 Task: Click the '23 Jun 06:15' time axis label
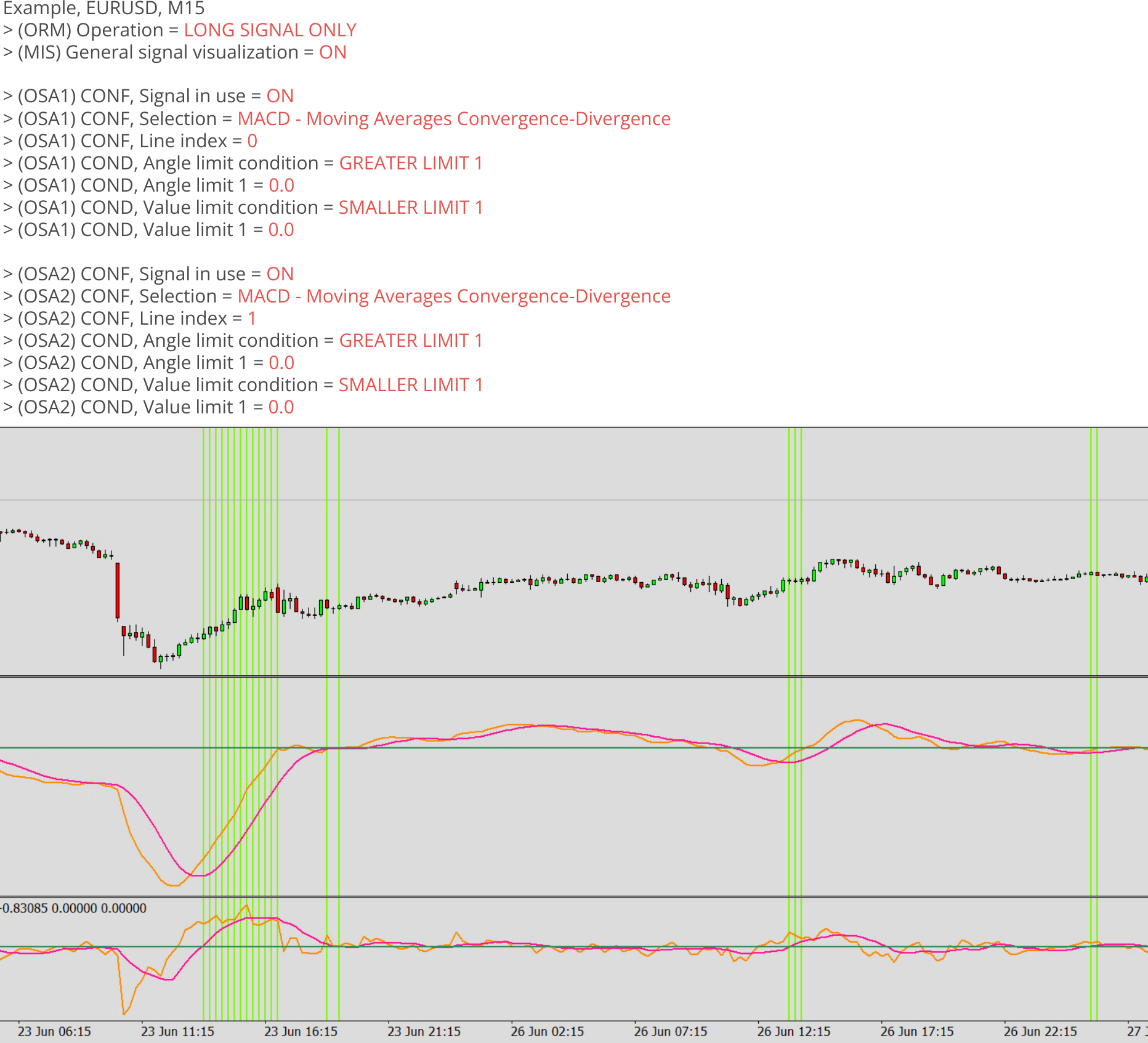click(54, 1031)
